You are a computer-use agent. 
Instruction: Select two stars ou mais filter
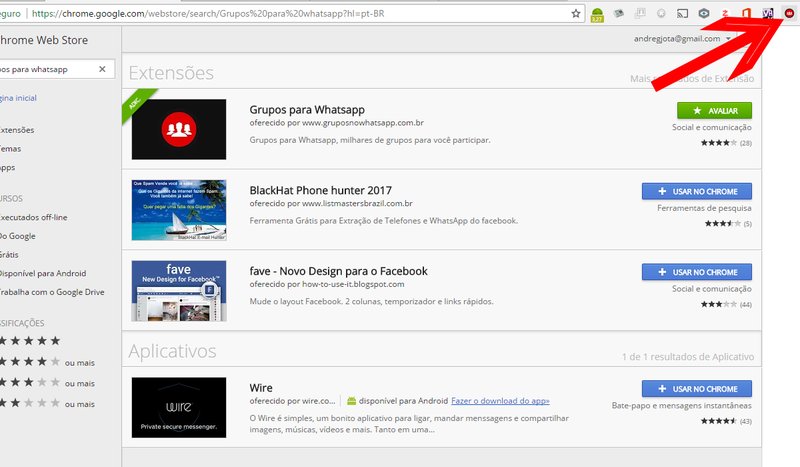click(x=47, y=404)
